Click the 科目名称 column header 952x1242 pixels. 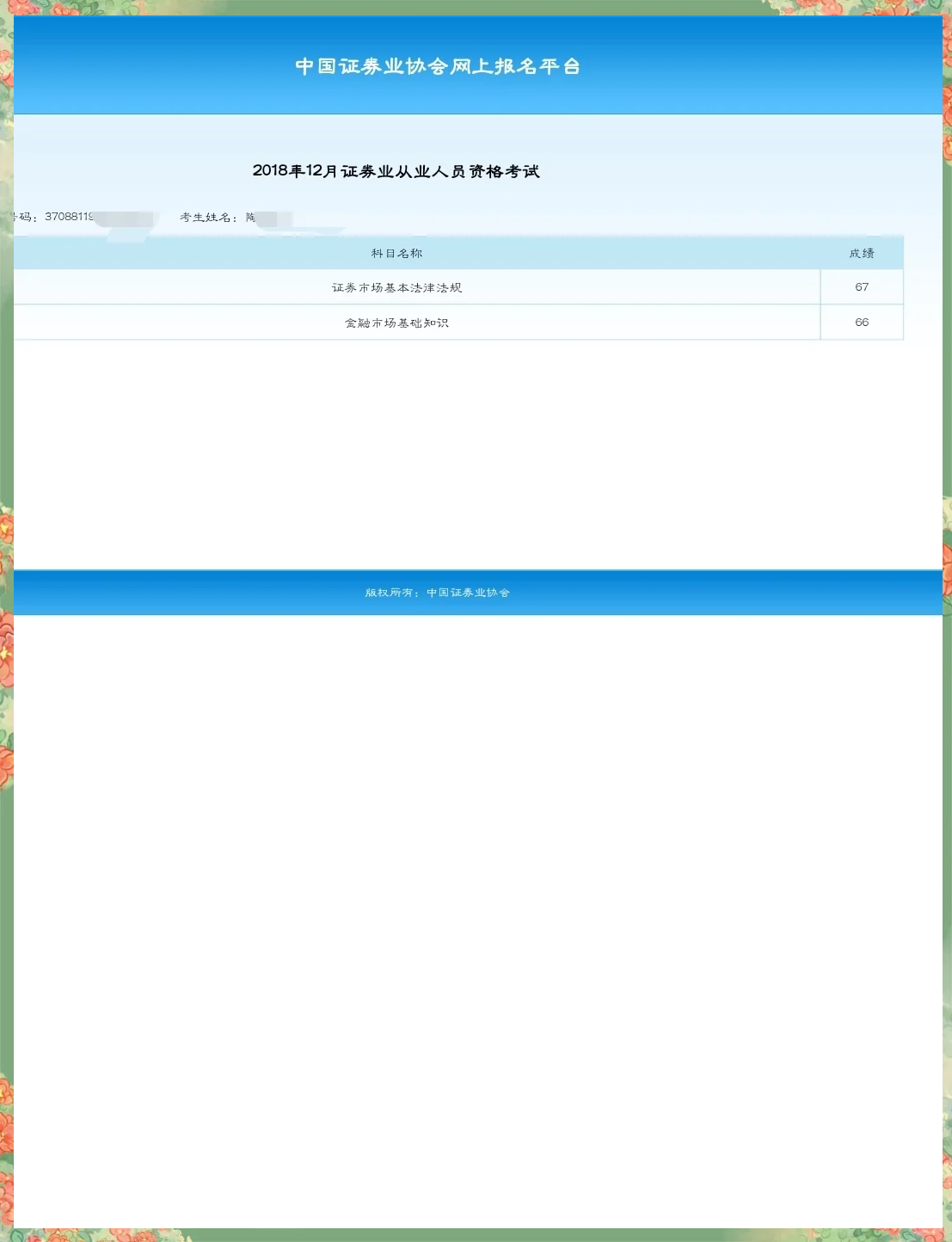396,253
